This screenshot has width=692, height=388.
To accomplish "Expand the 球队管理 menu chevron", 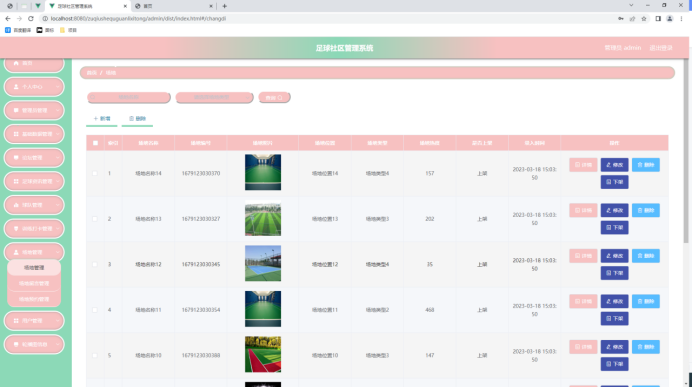I will pos(58,205).
